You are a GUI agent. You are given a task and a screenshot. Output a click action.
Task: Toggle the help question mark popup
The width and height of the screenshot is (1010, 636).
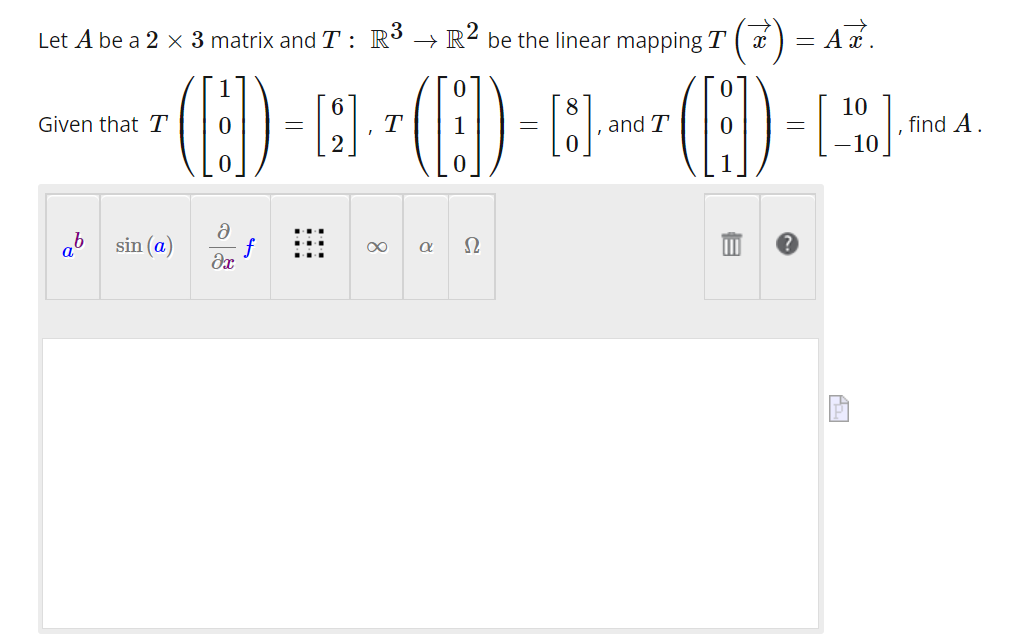[x=786, y=246]
